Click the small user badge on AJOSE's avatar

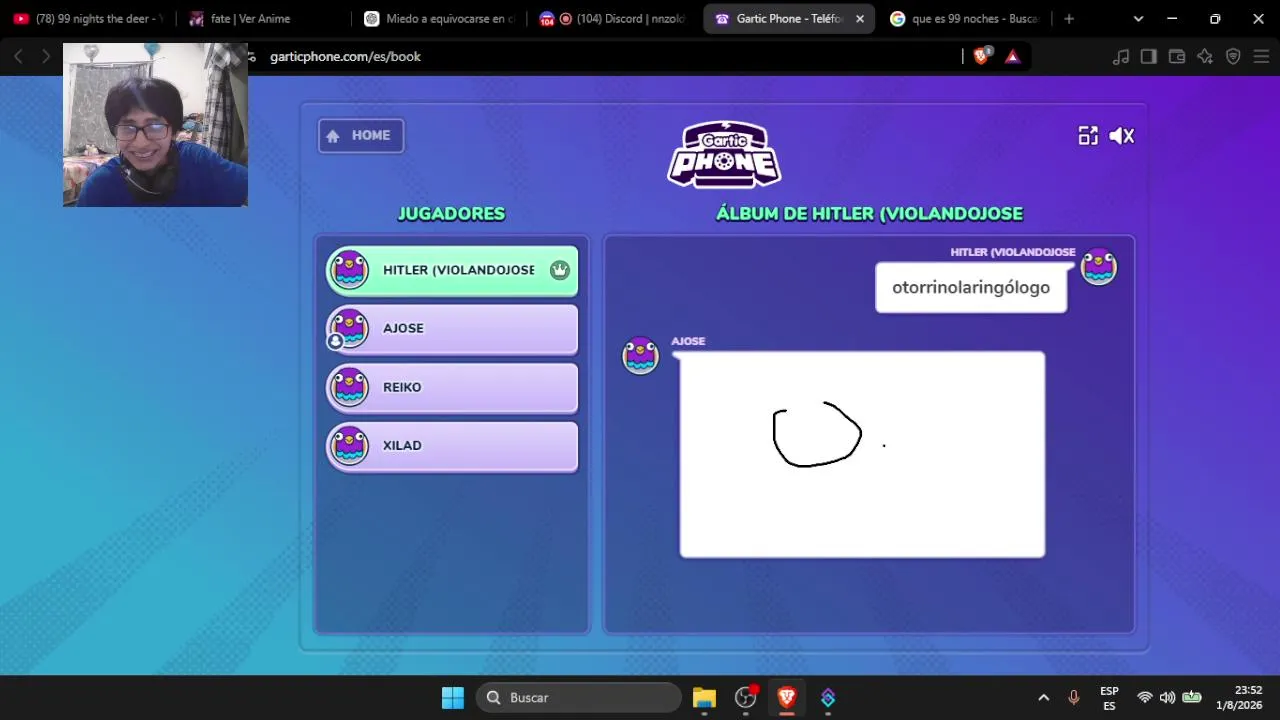click(336, 341)
